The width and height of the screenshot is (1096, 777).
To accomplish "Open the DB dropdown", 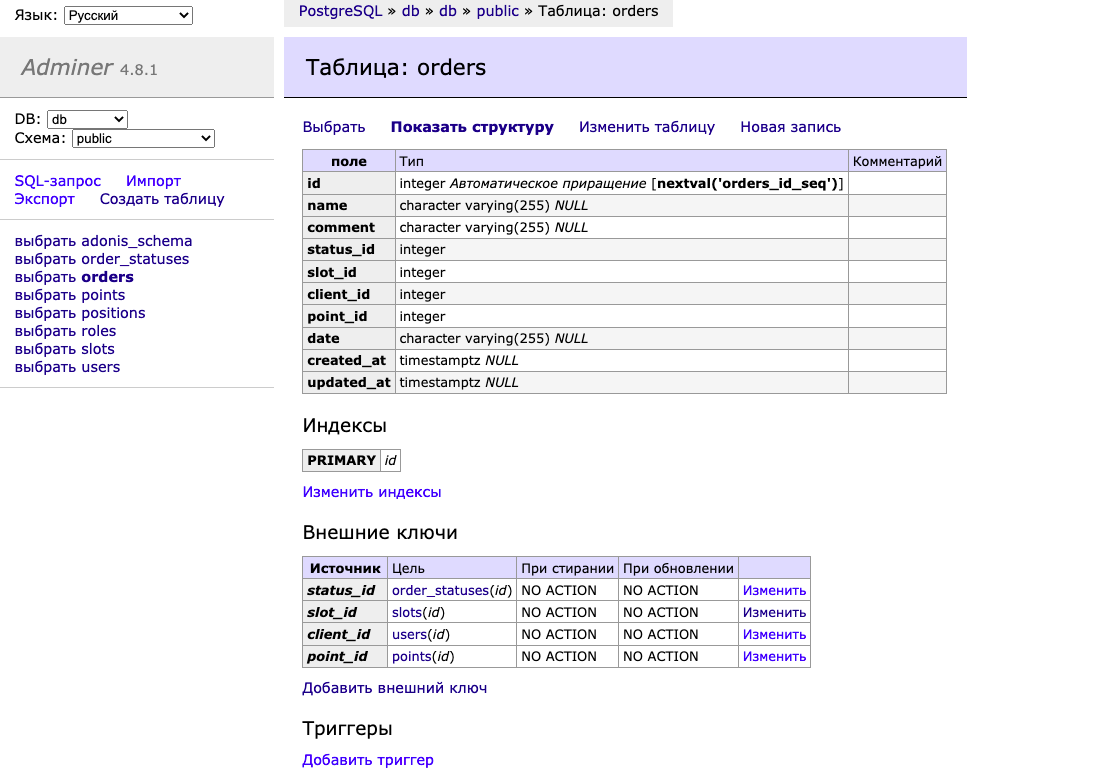I will point(86,117).
